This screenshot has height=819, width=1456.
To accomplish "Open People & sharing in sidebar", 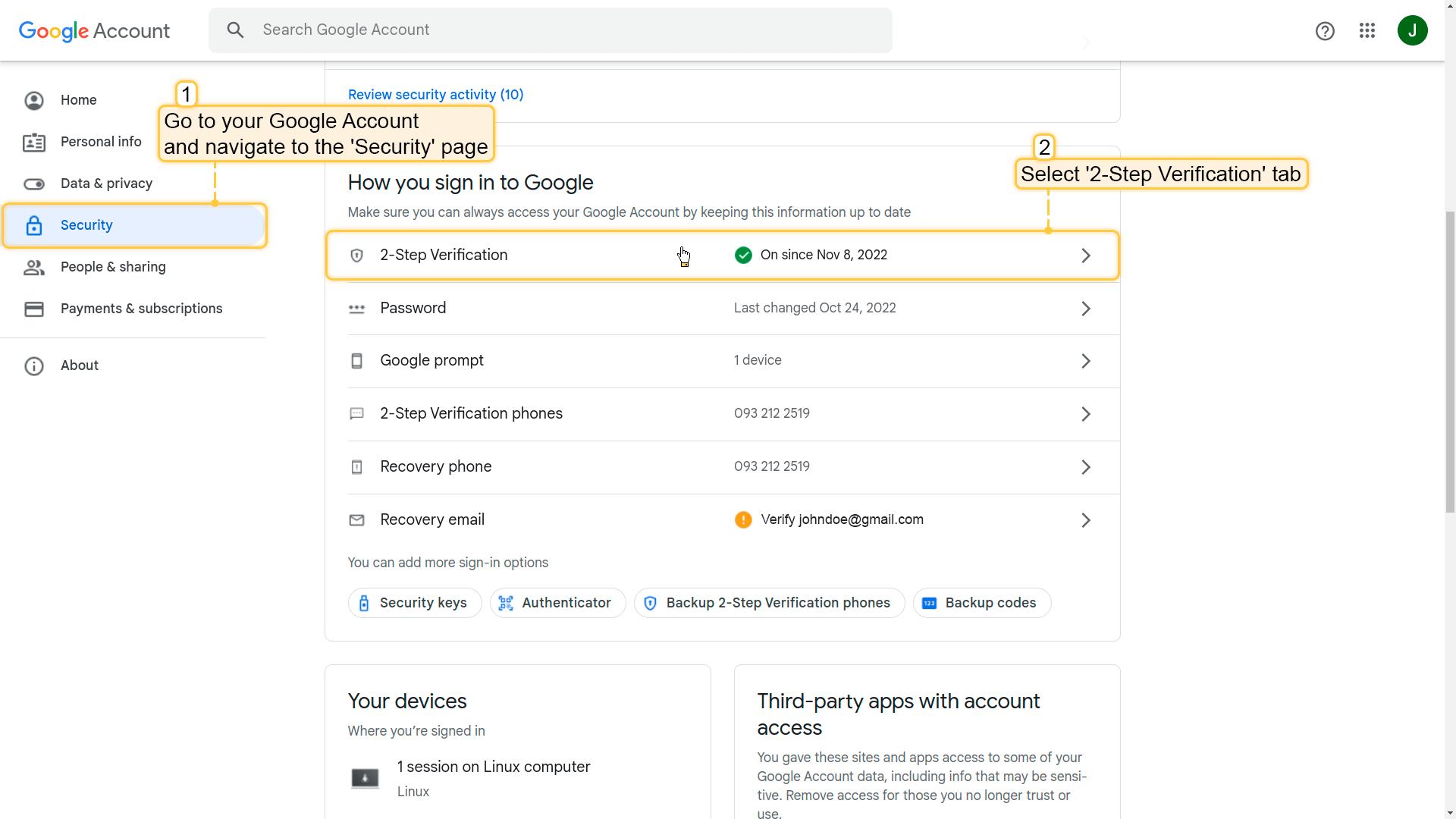I will (113, 267).
